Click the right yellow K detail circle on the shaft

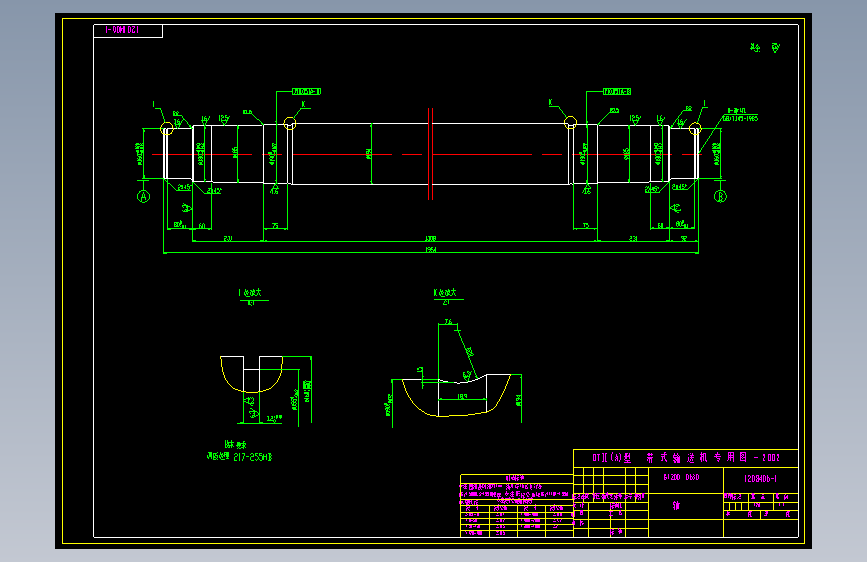point(570,122)
